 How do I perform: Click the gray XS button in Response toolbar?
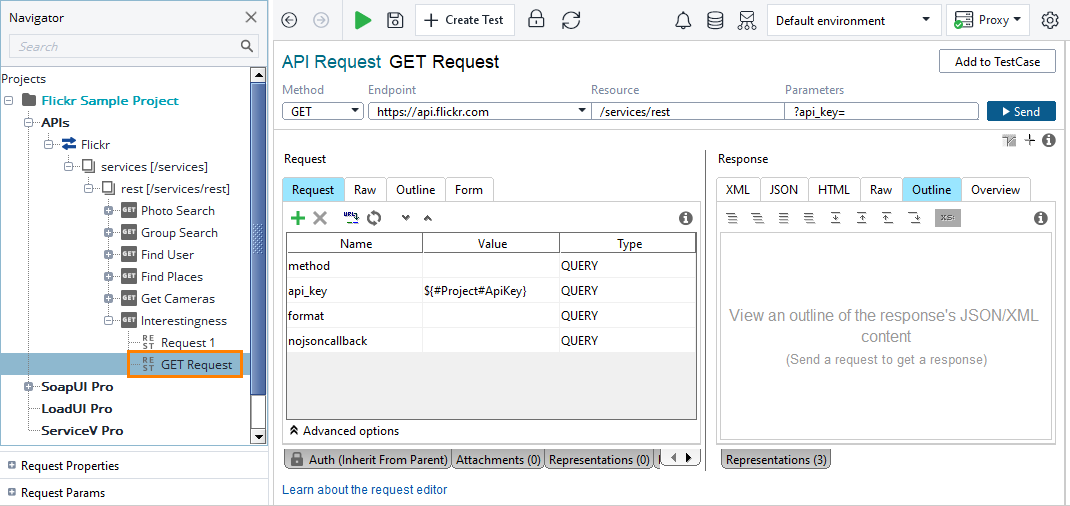coord(948,218)
